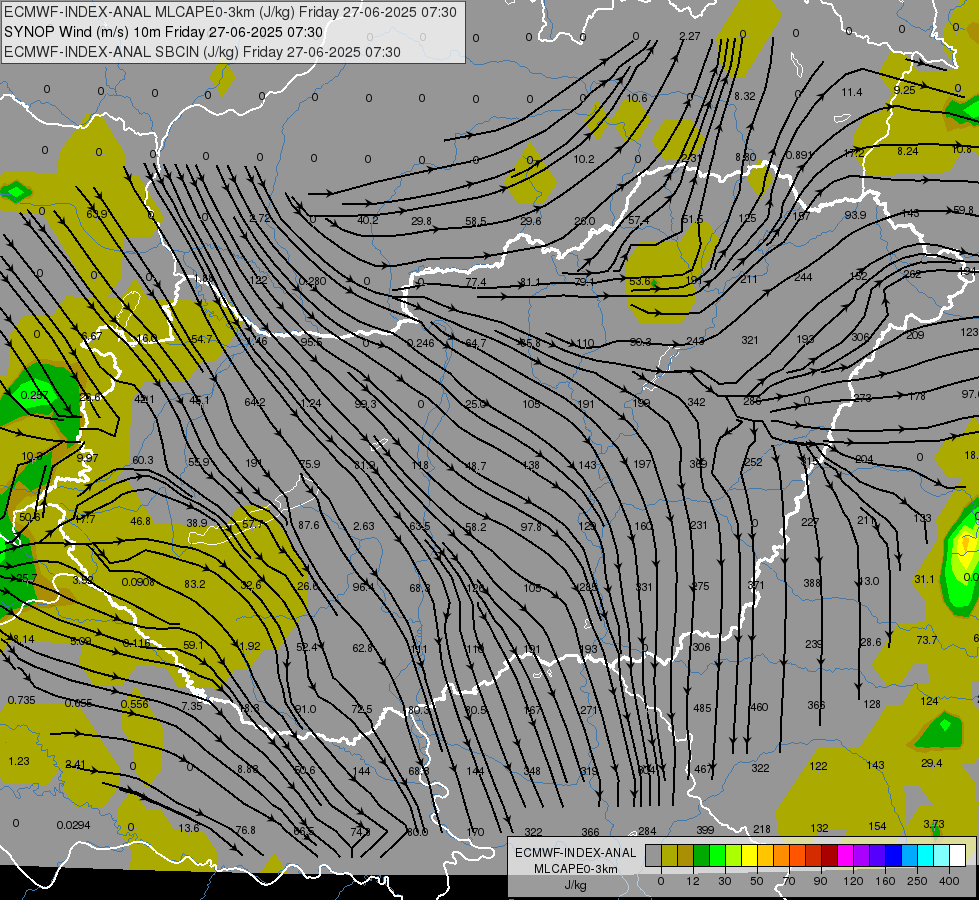Screen dimensions: 979x900
Task: Click the map value 0.257
Action: [34, 395]
